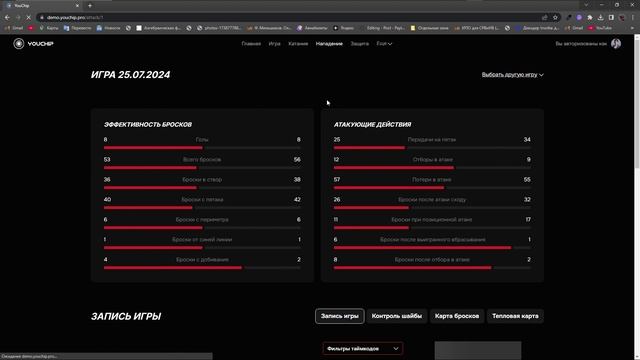Screen dimensions: 640x360
Task: Close the YouChip browser tab
Action: 77,6
